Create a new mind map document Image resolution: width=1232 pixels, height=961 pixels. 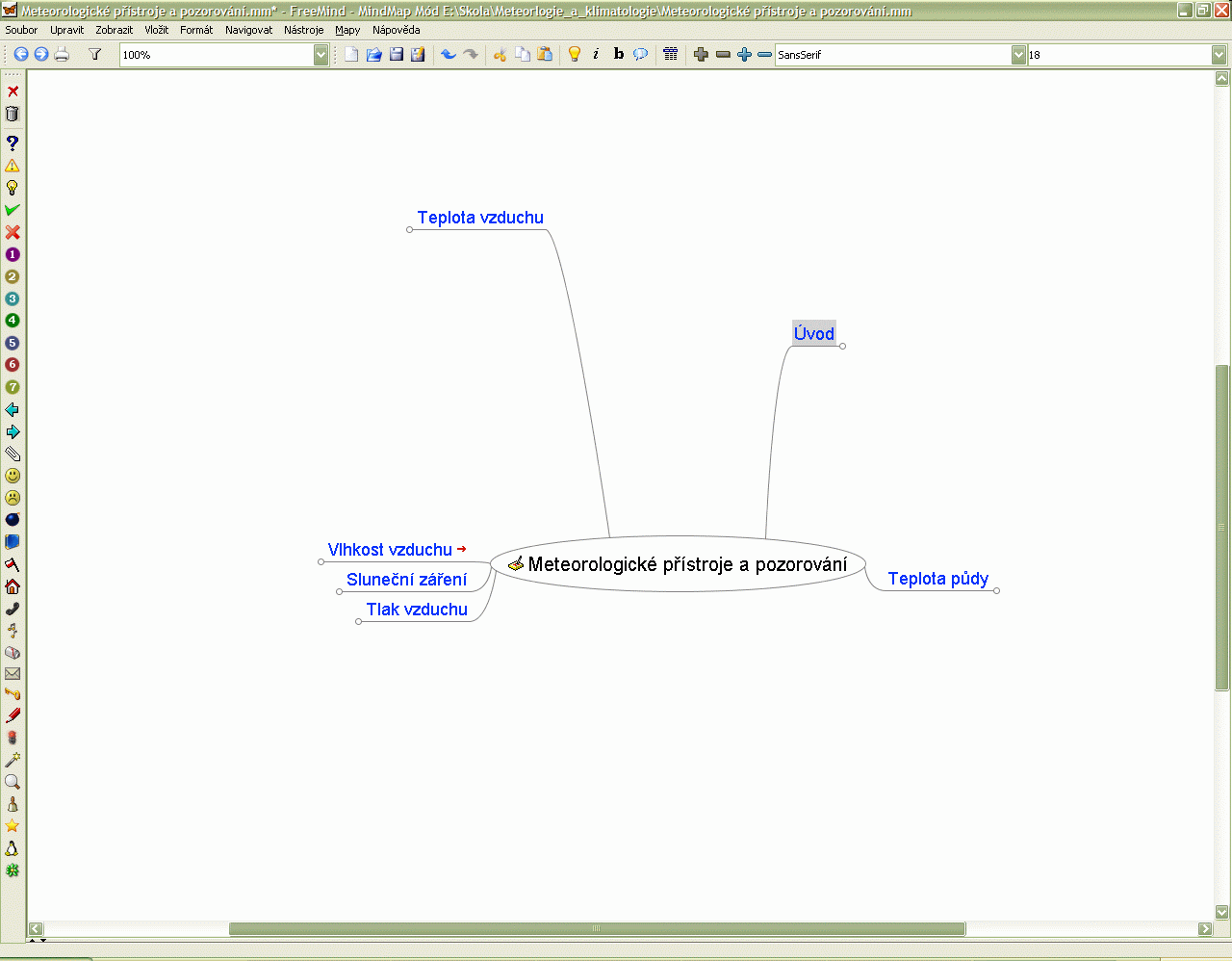[x=351, y=55]
